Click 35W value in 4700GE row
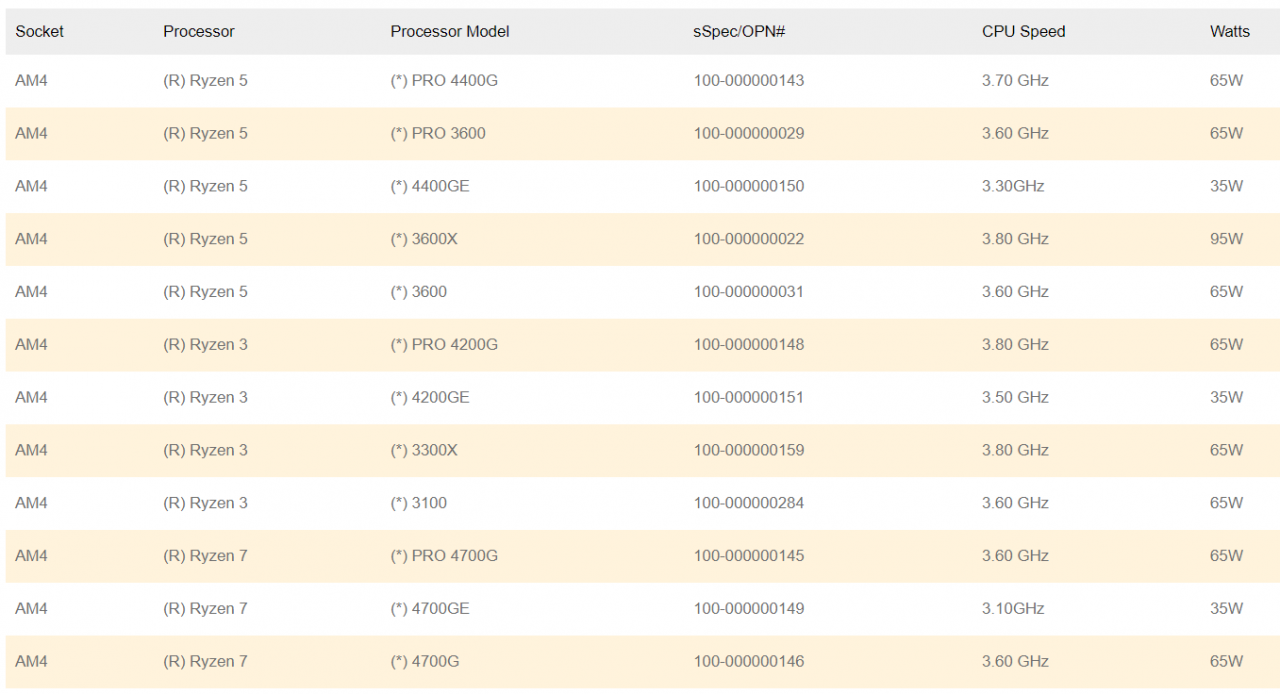1280x694 pixels. 1226,609
